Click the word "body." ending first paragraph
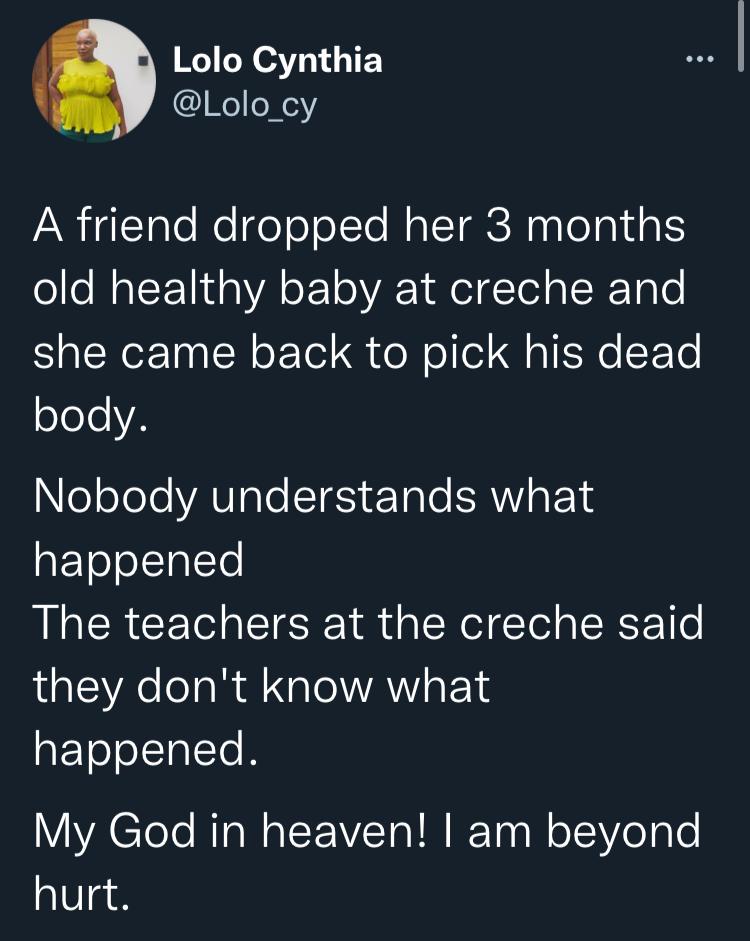The width and height of the screenshot is (750, 941). coord(92,417)
